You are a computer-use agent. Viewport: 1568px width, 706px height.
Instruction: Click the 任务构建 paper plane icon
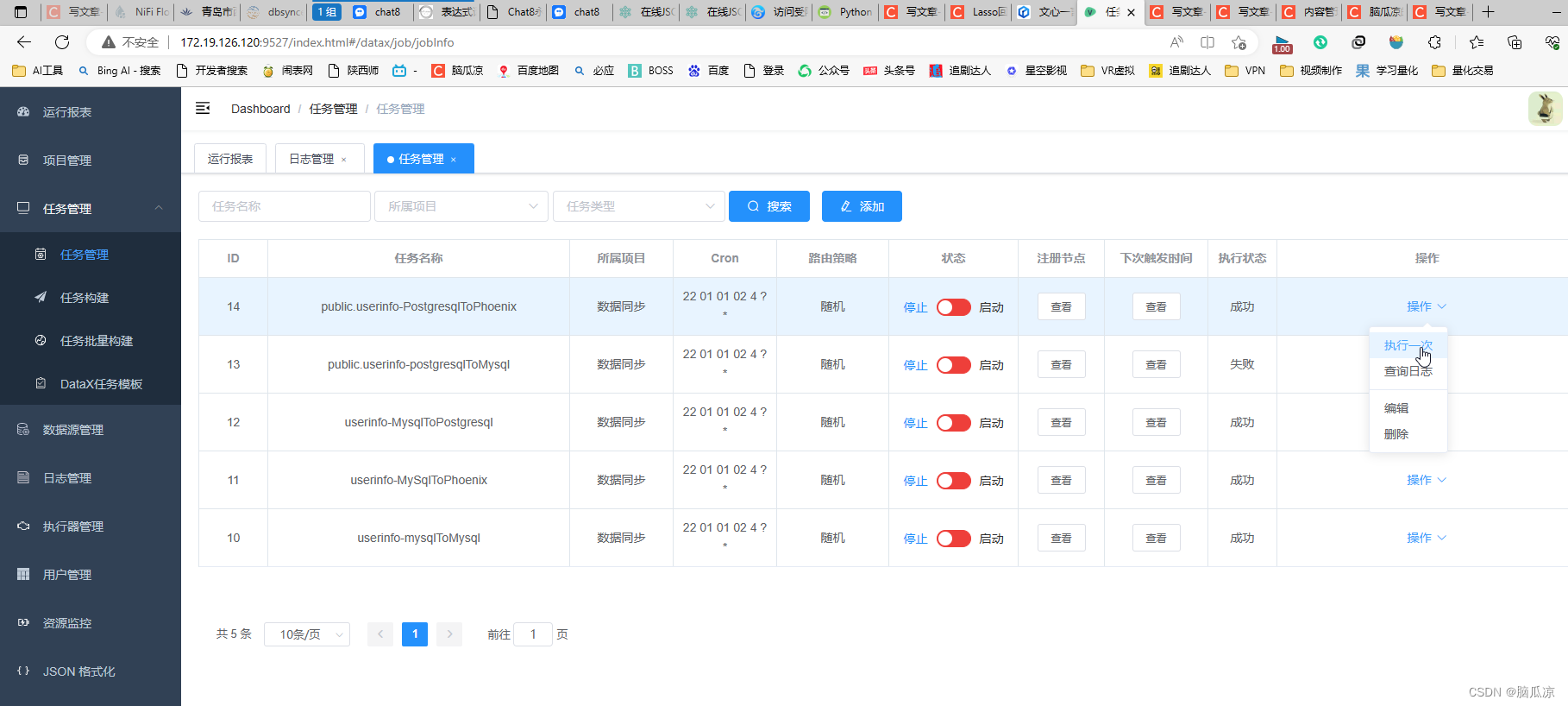[x=41, y=298]
